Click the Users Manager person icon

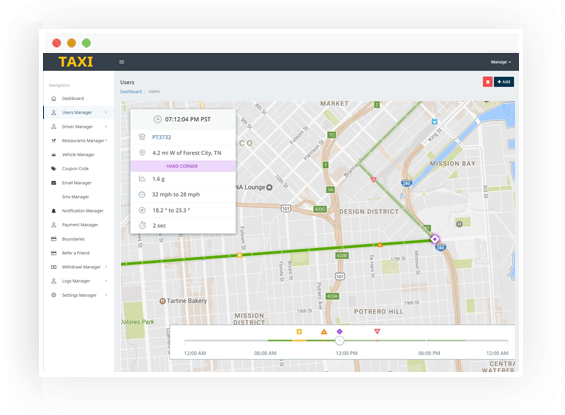tap(54, 112)
